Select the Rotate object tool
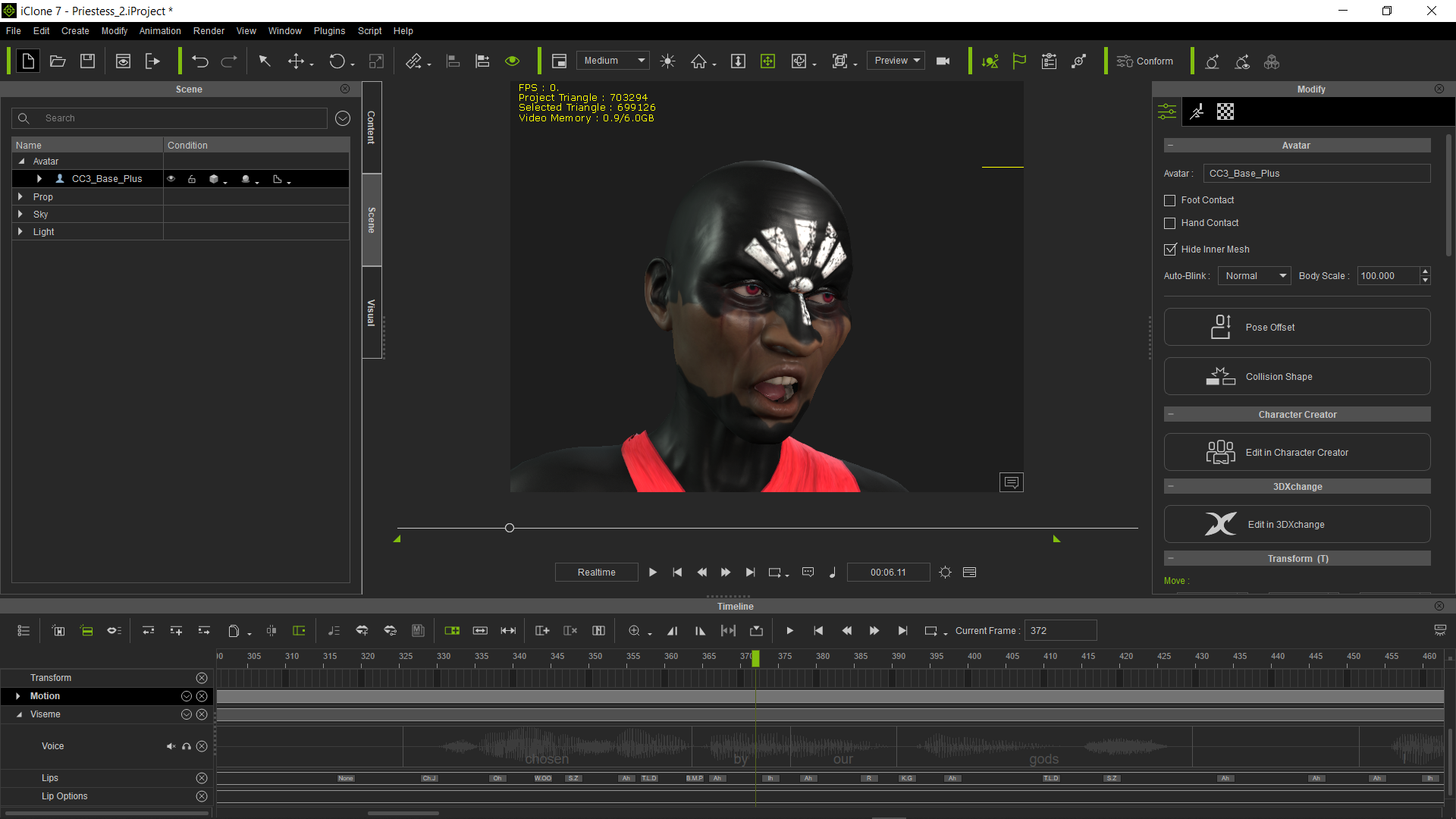This screenshot has height=819, width=1456. [337, 61]
